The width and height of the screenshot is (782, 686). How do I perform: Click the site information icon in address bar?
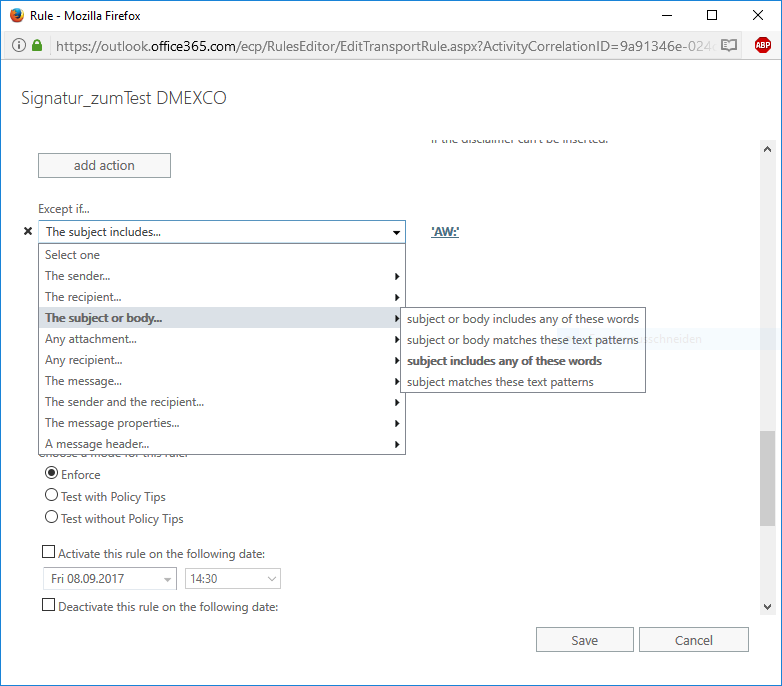tap(18, 45)
